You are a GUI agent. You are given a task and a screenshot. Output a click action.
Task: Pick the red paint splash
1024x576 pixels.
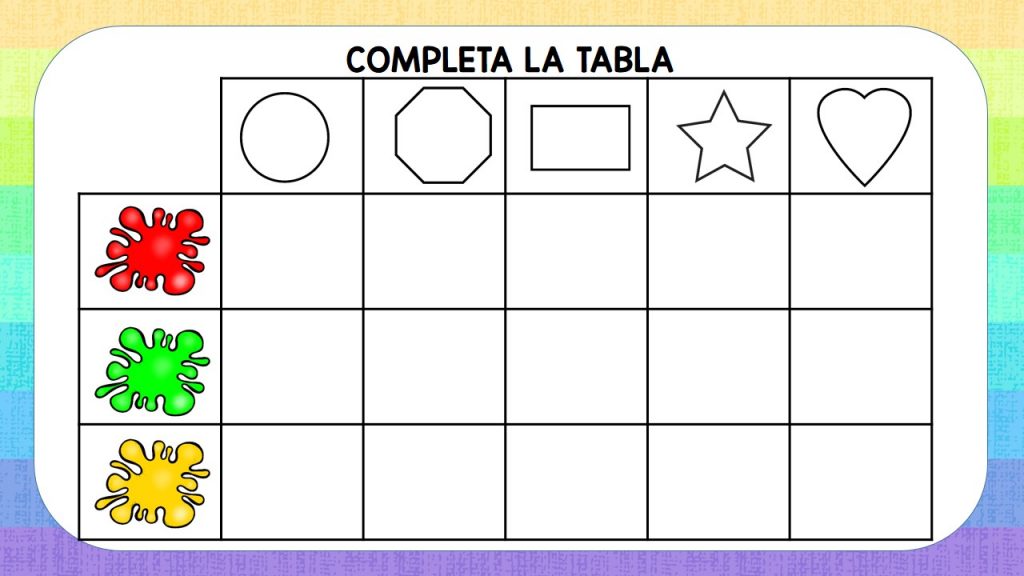(152, 251)
